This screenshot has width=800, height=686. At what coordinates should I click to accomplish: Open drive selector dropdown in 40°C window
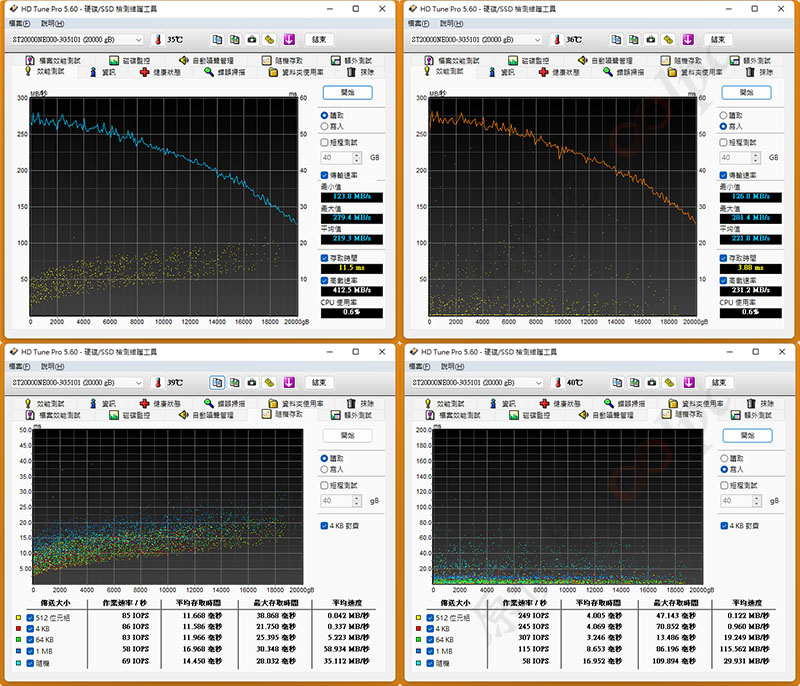[x=477, y=382]
